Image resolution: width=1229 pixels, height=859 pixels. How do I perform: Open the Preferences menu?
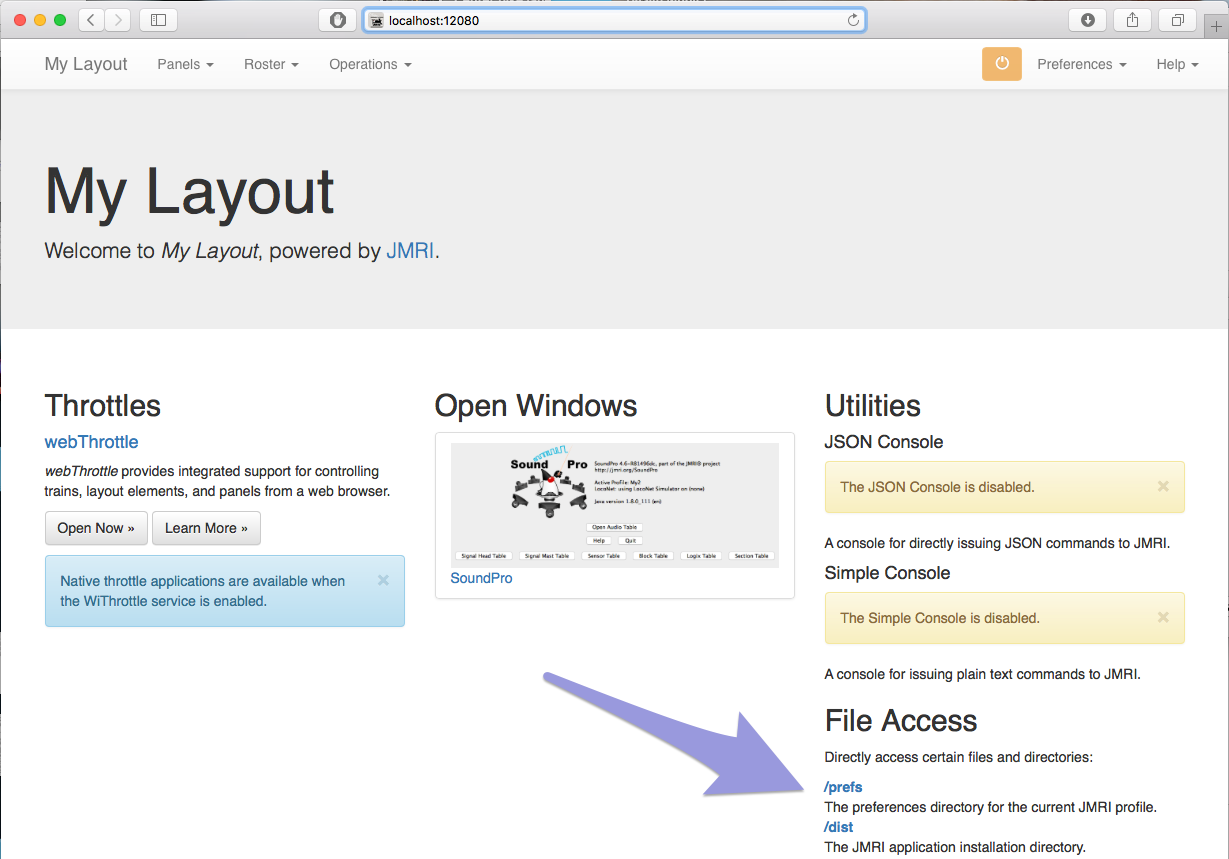pyautogui.click(x=1081, y=64)
